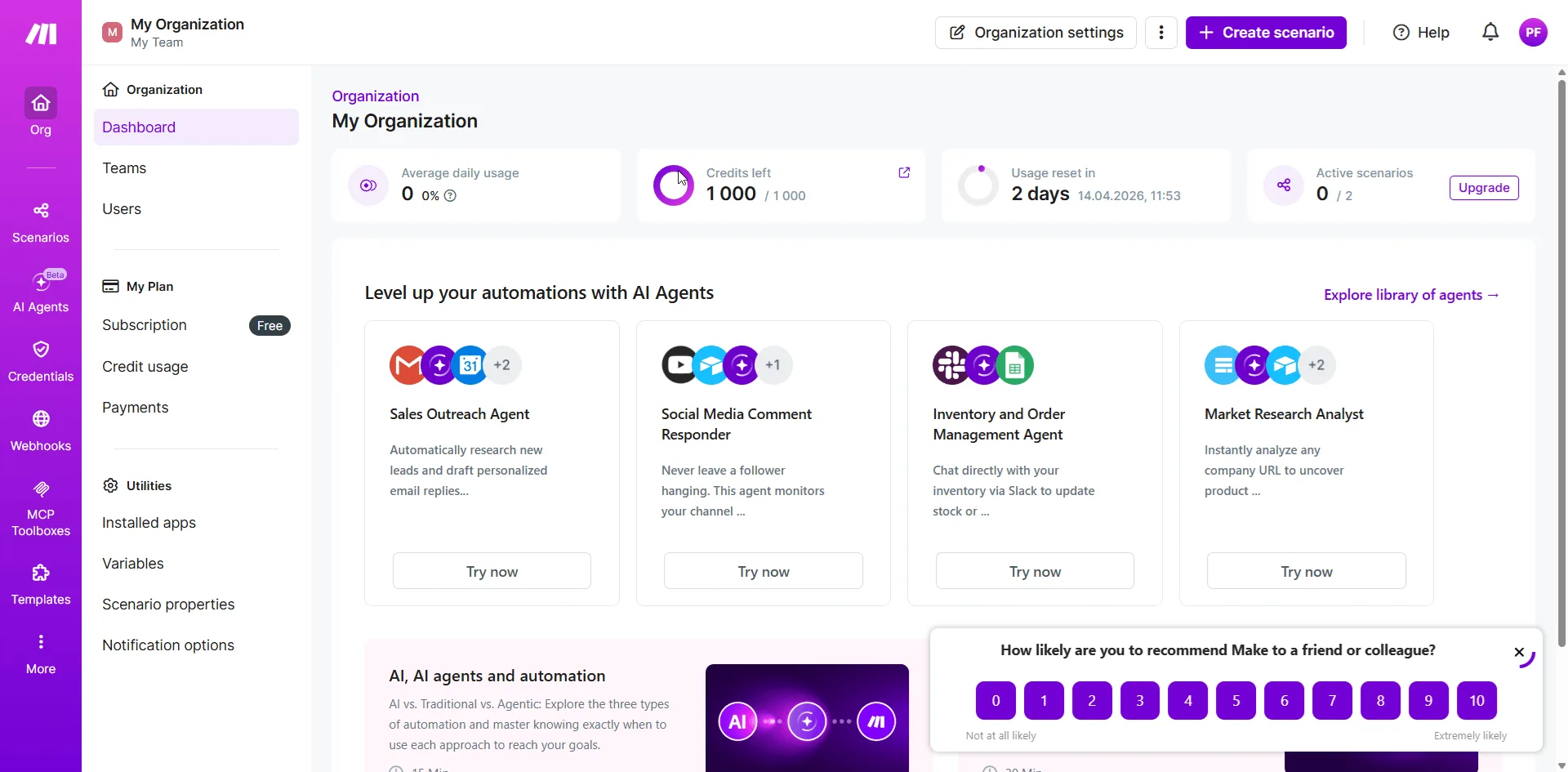
Task: Click the YouTube icon on Social Media card
Action: [x=679, y=365]
